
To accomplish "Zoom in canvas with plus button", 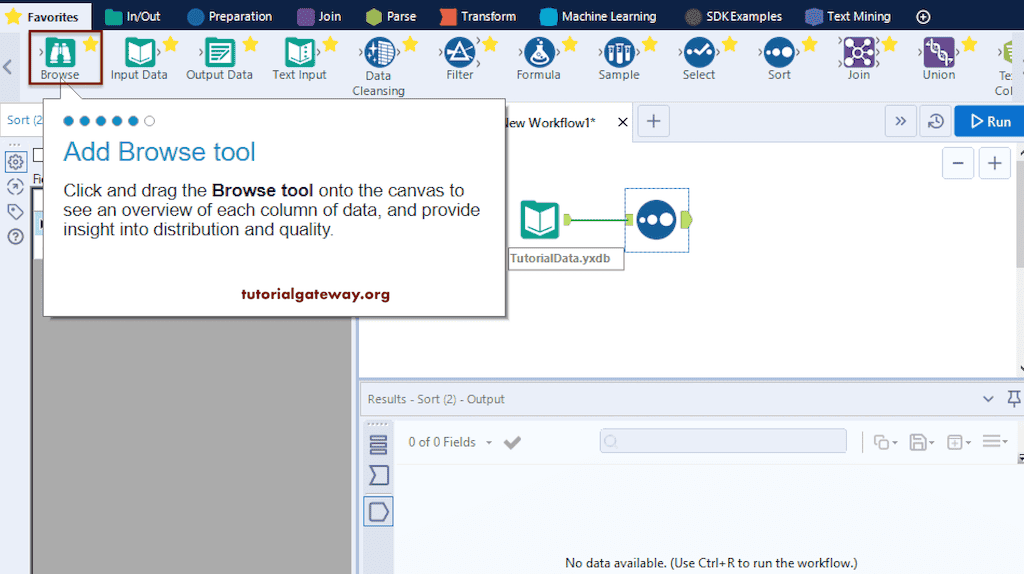I will [x=995, y=163].
